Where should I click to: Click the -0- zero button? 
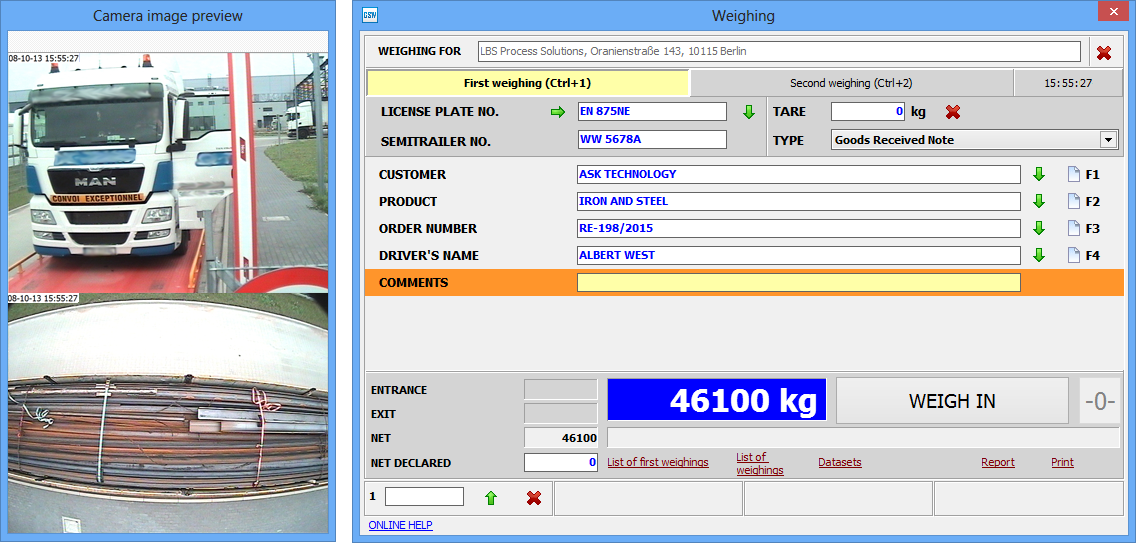click(x=1099, y=401)
